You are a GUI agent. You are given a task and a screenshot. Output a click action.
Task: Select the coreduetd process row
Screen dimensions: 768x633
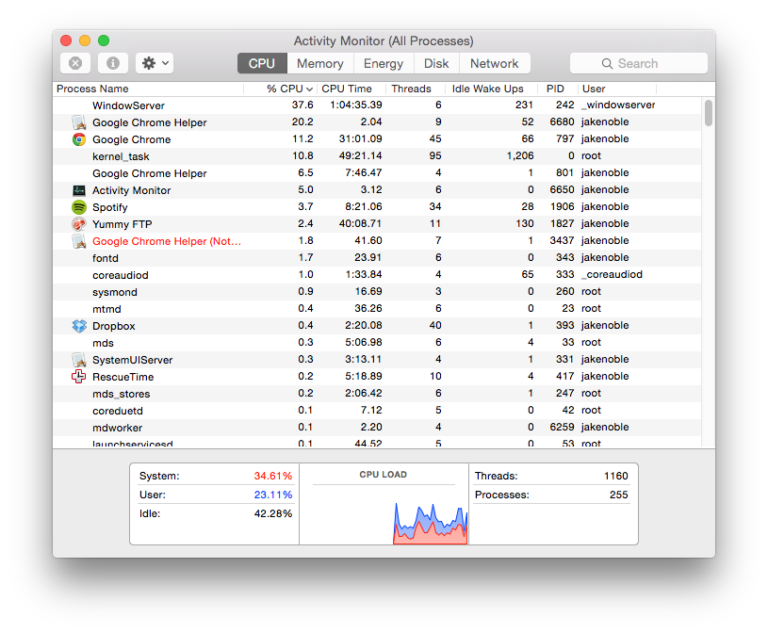coord(377,411)
